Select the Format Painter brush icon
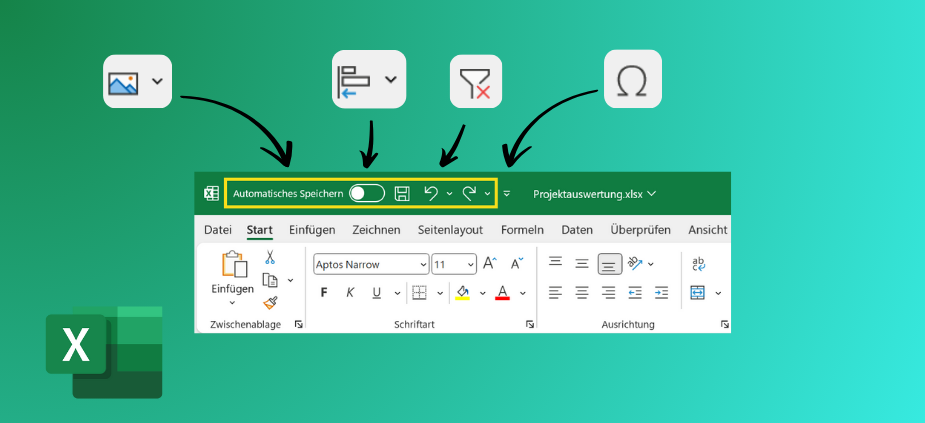The image size is (925, 423). click(270, 302)
